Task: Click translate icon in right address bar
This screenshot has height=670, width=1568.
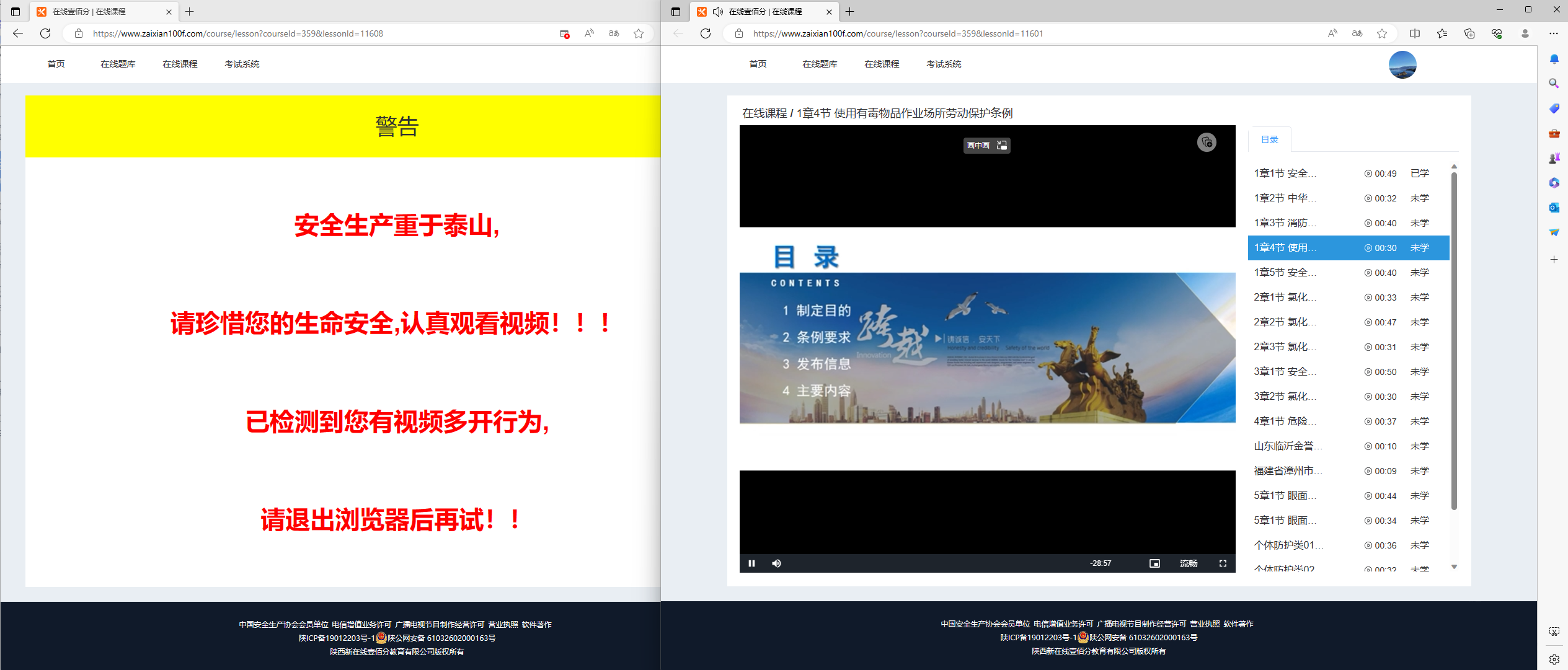Action: (x=1357, y=33)
